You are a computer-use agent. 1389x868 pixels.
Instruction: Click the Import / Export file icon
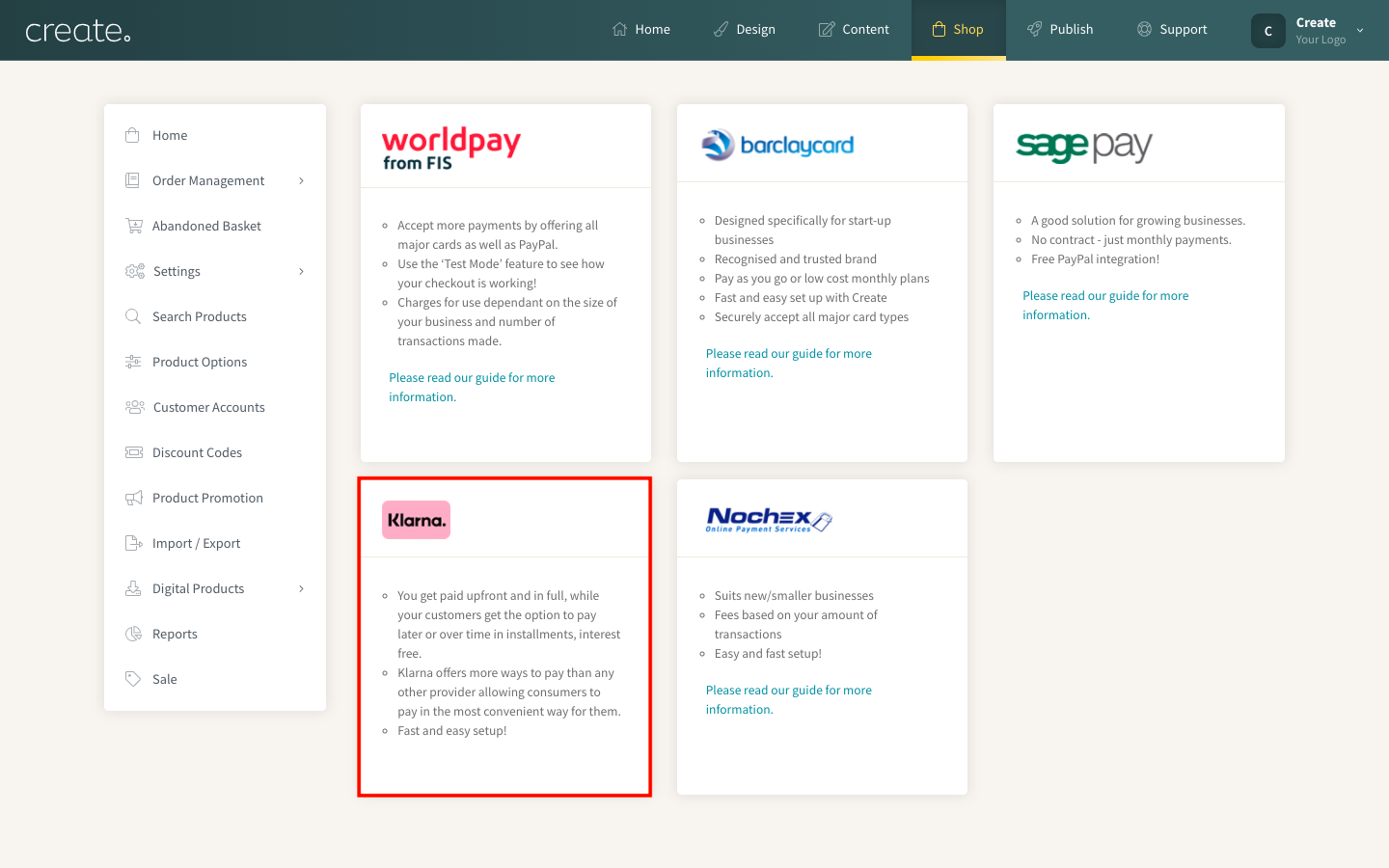133,543
